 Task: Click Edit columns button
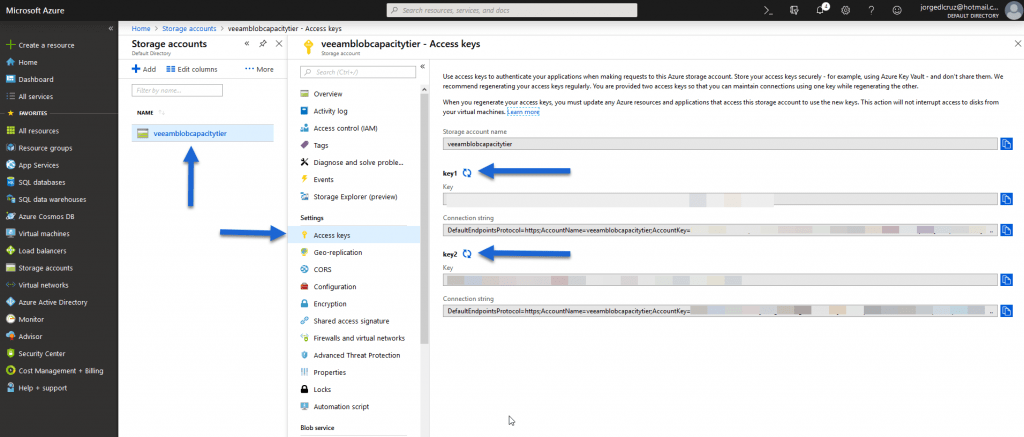click(192, 69)
